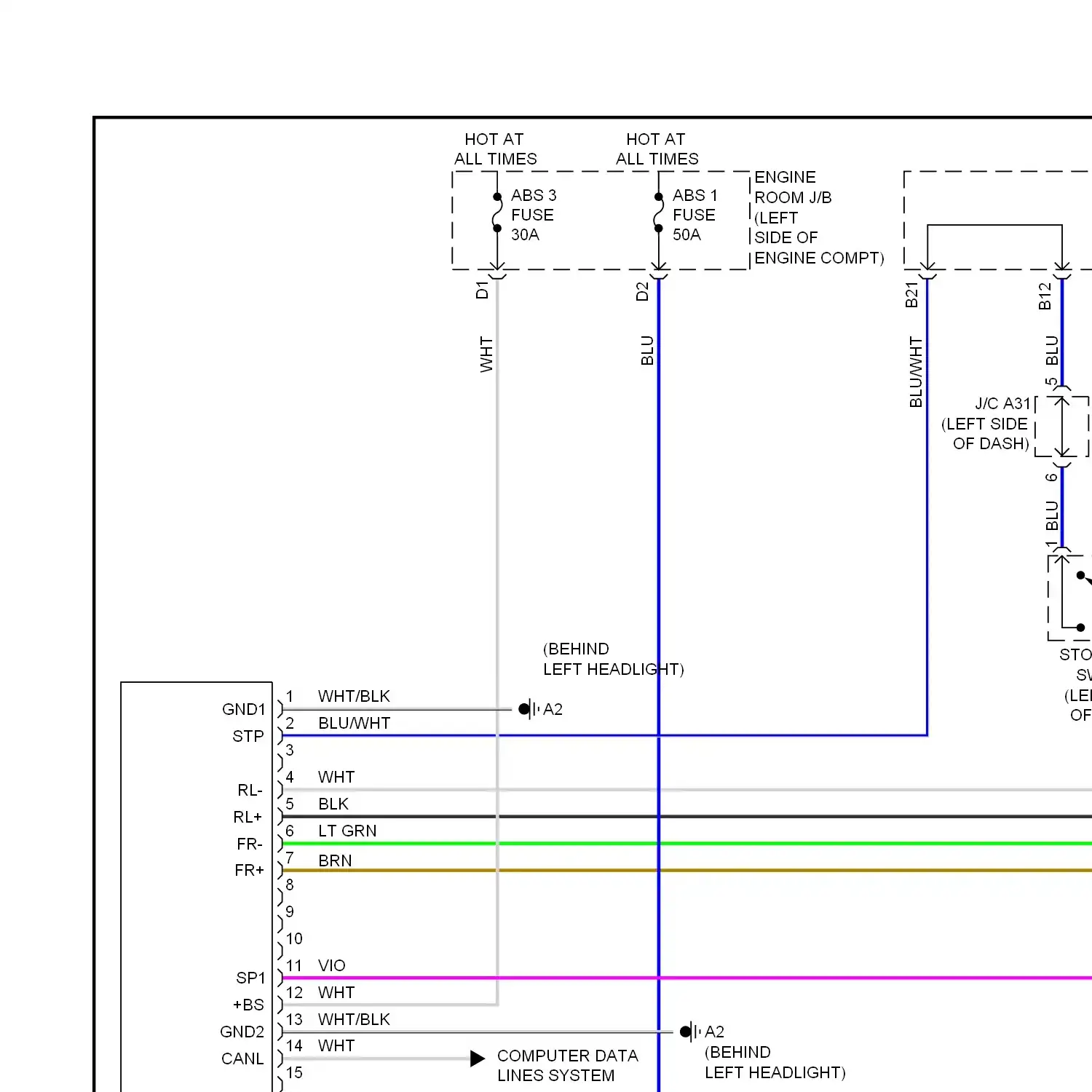The image size is (1092, 1092).
Task: Click the +BS pin name
Action: (248, 1005)
